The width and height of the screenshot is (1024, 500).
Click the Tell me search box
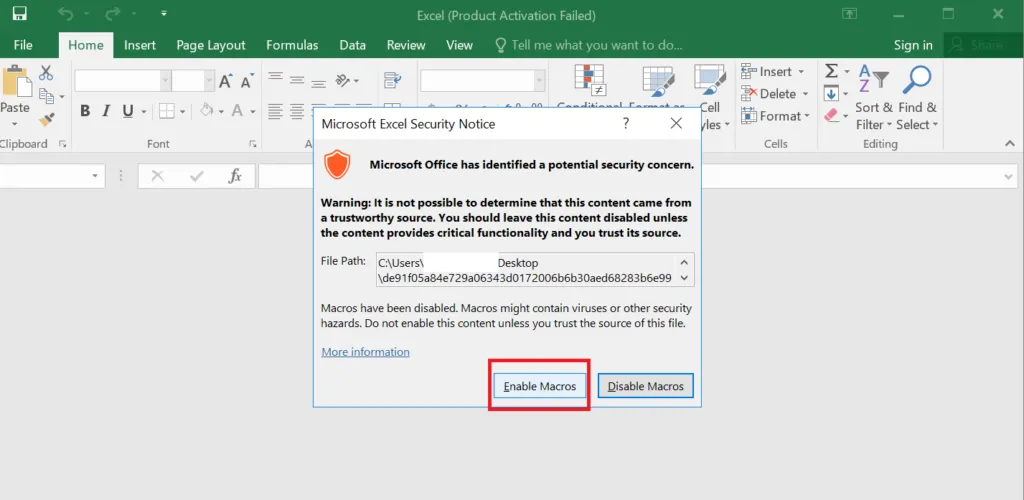click(589, 45)
